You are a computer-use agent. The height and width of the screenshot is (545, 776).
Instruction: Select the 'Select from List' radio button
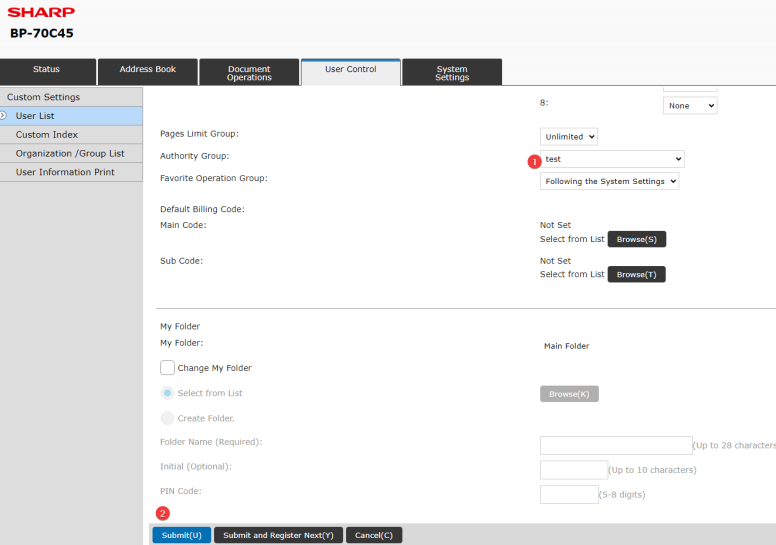[167, 393]
